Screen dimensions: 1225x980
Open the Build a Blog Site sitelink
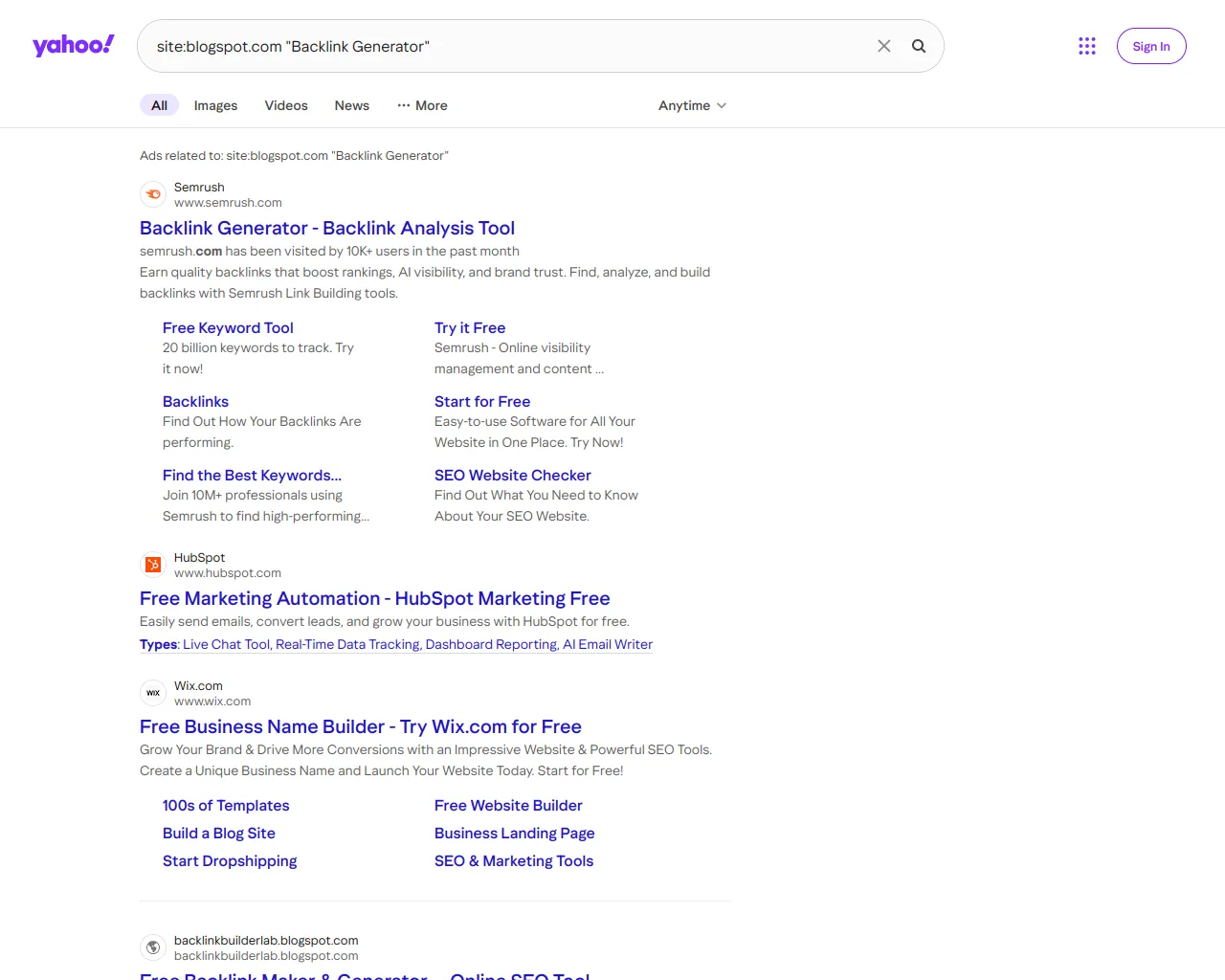click(x=219, y=833)
